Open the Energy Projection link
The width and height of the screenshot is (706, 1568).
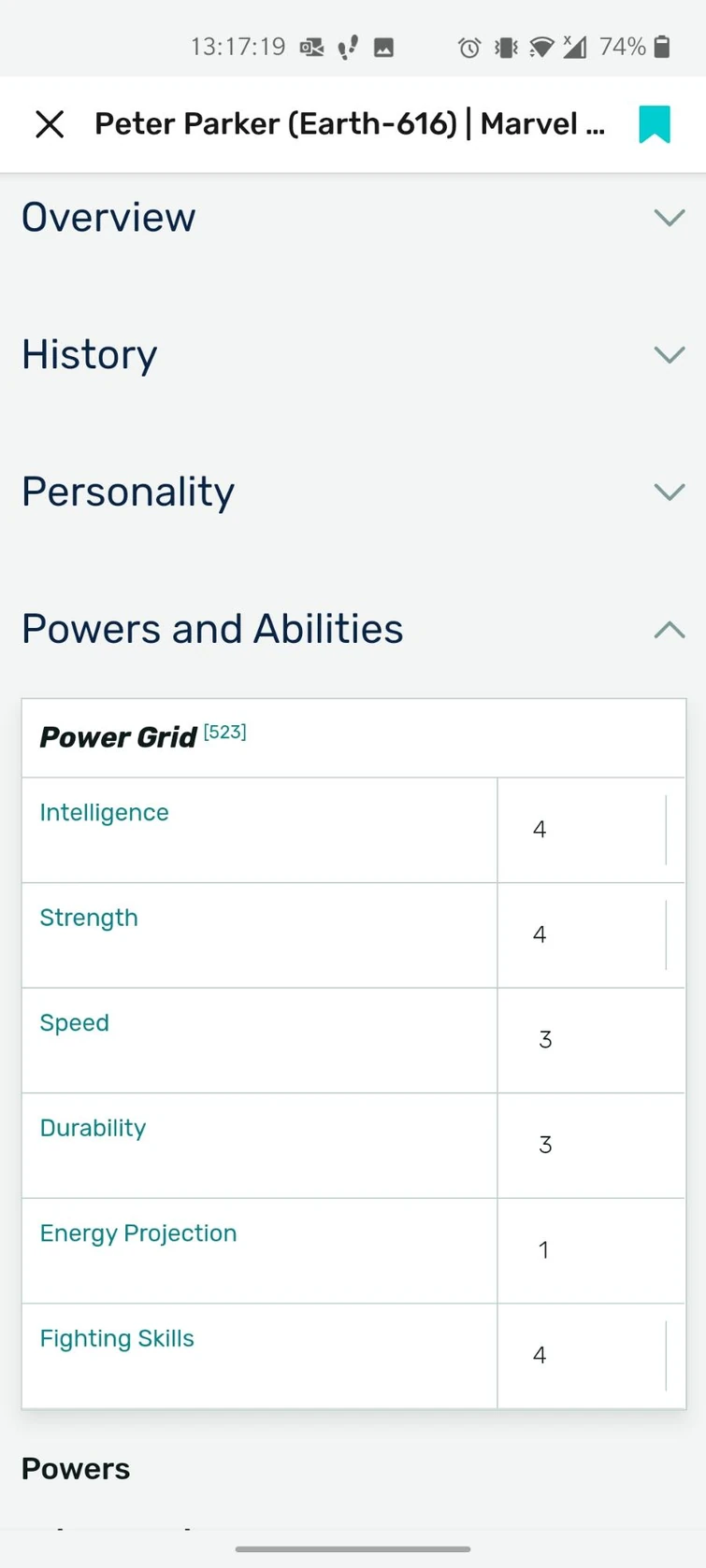click(138, 1233)
